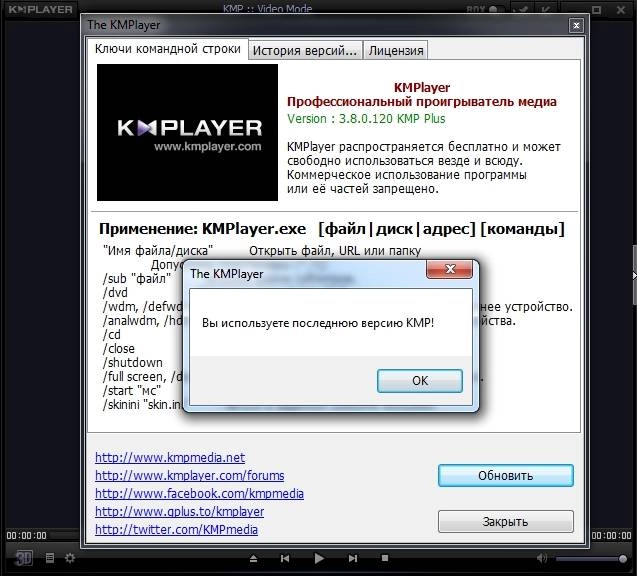The image size is (637, 576).
Task: Adjust the volume slider
Action: [592, 559]
